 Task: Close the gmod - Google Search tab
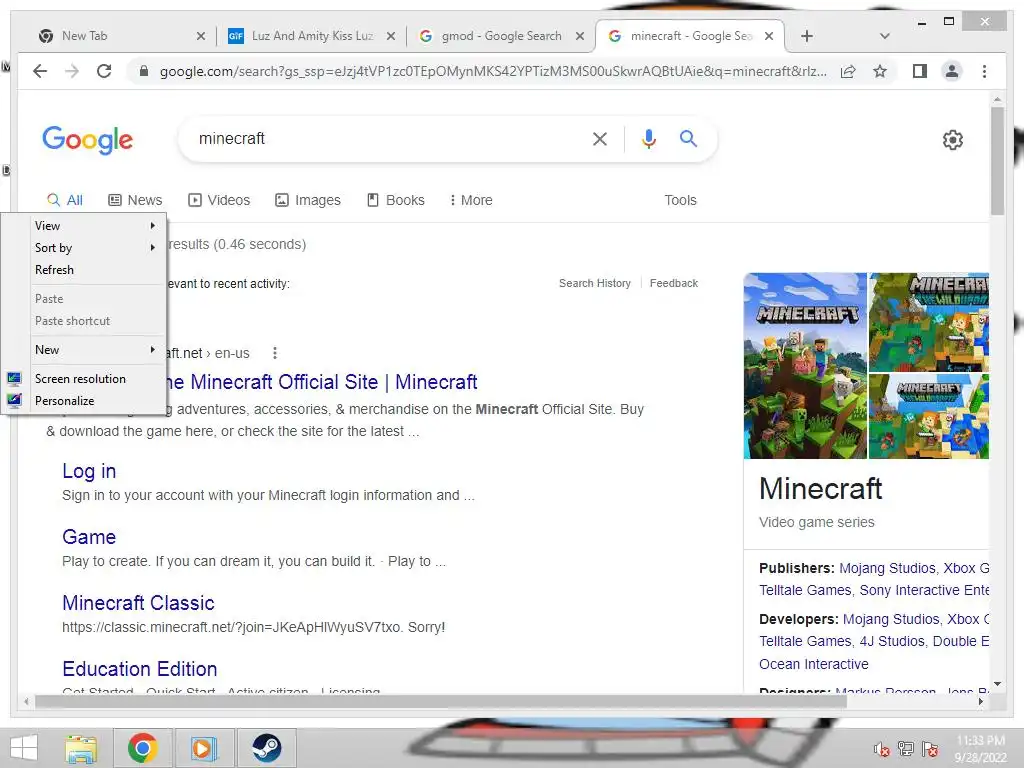[579, 36]
